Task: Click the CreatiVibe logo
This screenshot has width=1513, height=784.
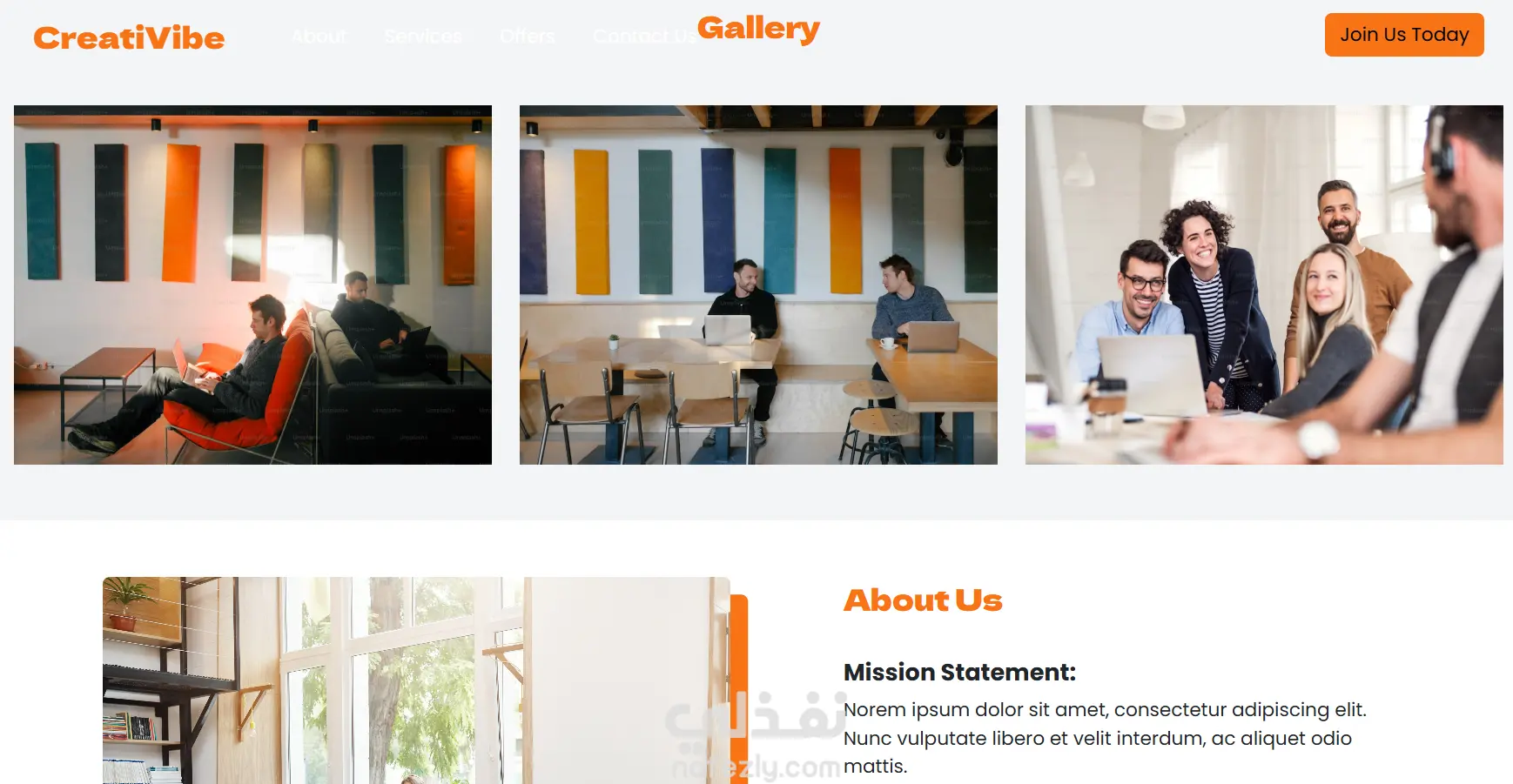Action: click(129, 37)
